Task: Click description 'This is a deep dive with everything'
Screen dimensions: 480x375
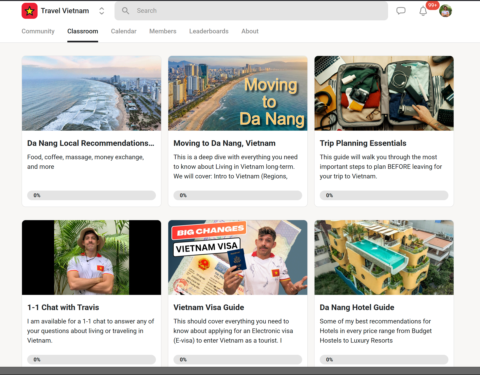Action: [x=236, y=167]
